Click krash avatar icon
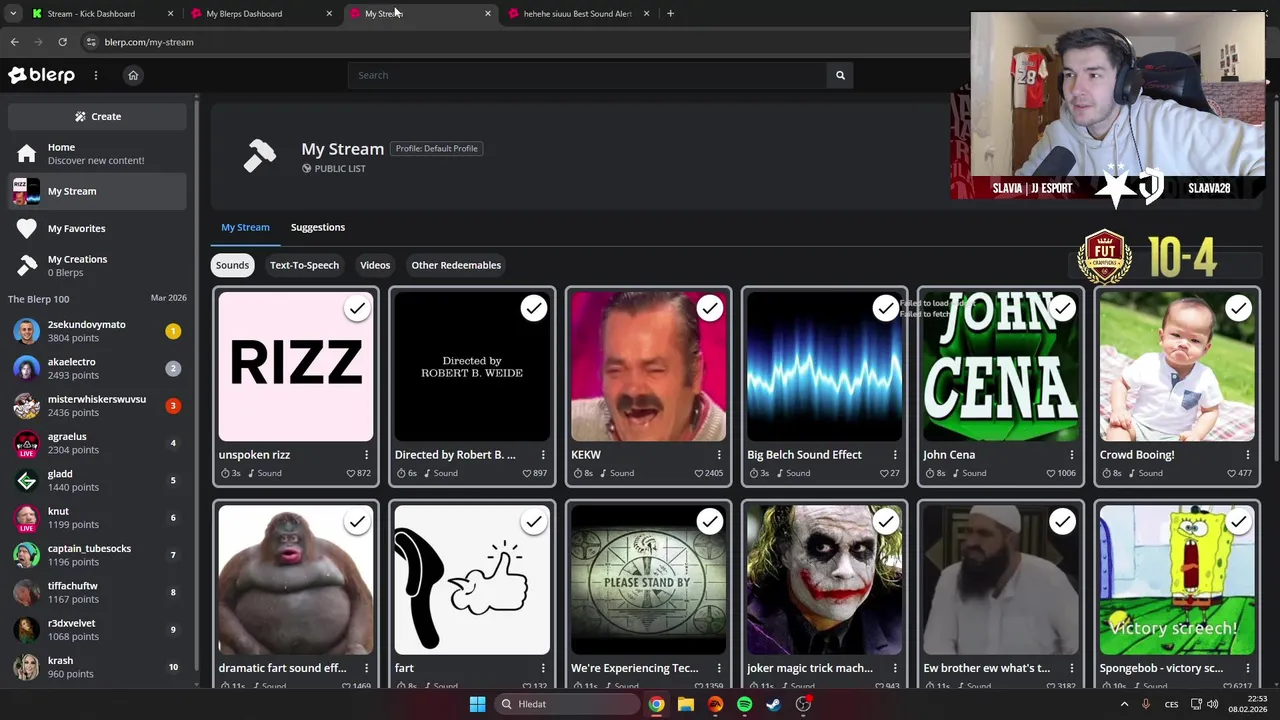This screenshot has height=720, width=1280. point(26,667)
